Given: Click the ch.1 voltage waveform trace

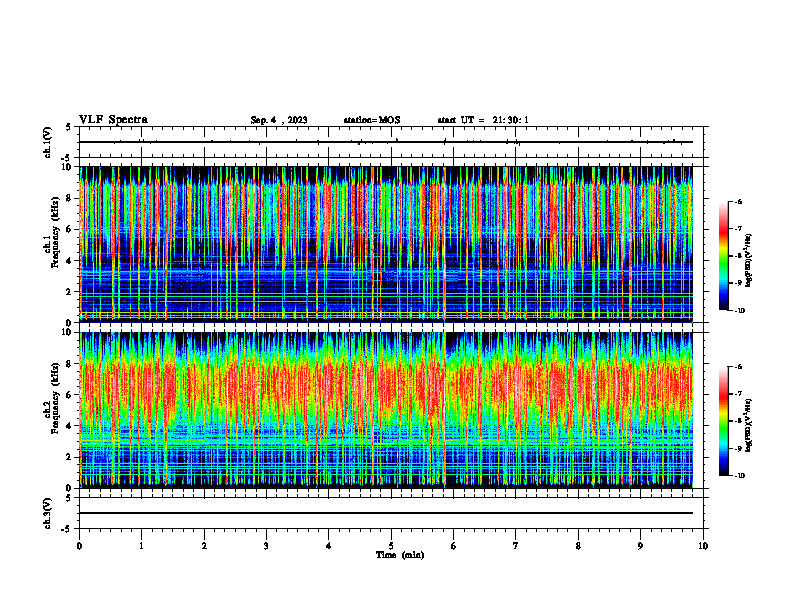Looking at the screenshot, I should [386, 142].
